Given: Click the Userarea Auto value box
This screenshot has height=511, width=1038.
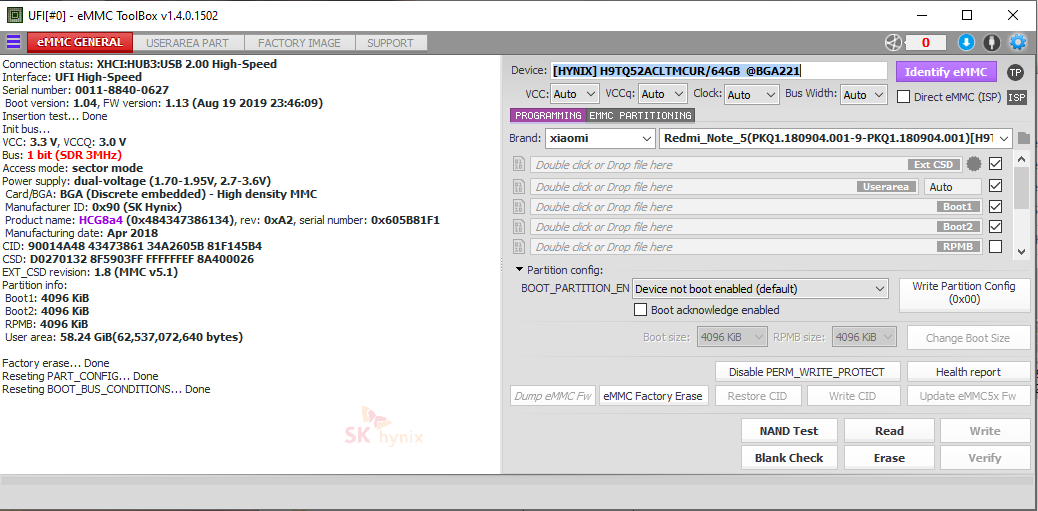Looking at the screenshot, I should (953, 187).
